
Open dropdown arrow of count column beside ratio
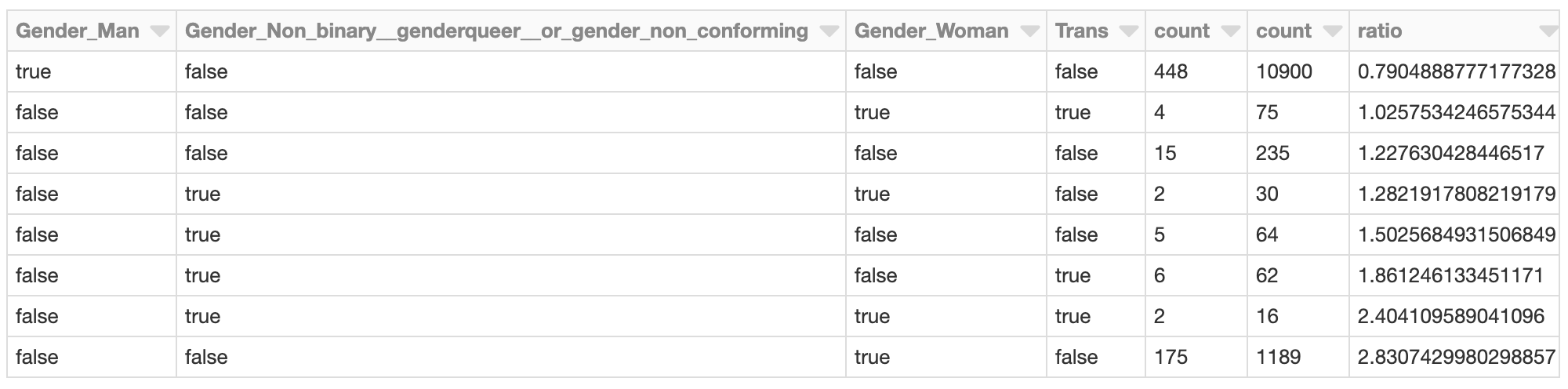[x=1332, y=31]
